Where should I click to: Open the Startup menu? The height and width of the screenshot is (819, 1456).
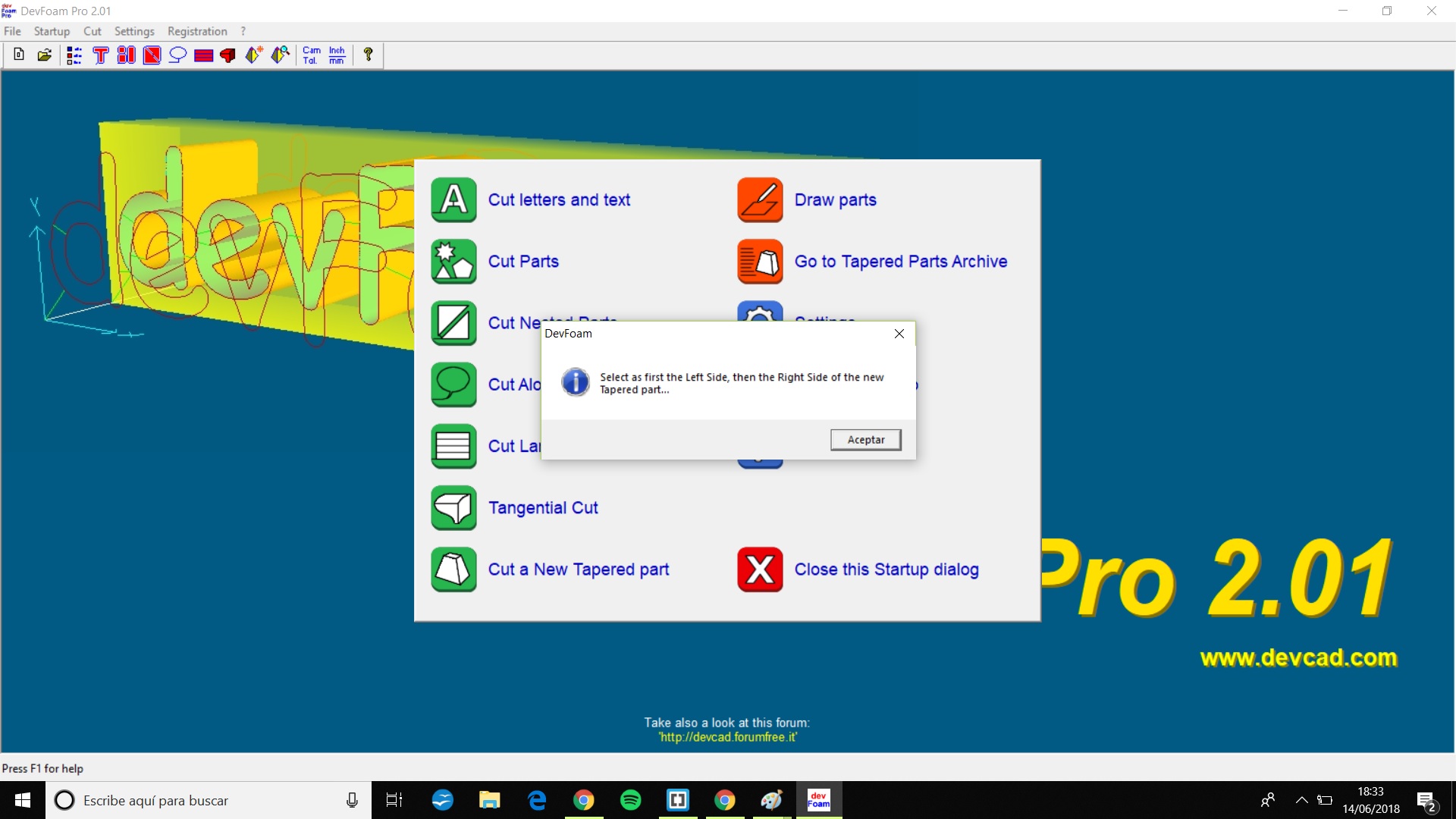point(52,31)
